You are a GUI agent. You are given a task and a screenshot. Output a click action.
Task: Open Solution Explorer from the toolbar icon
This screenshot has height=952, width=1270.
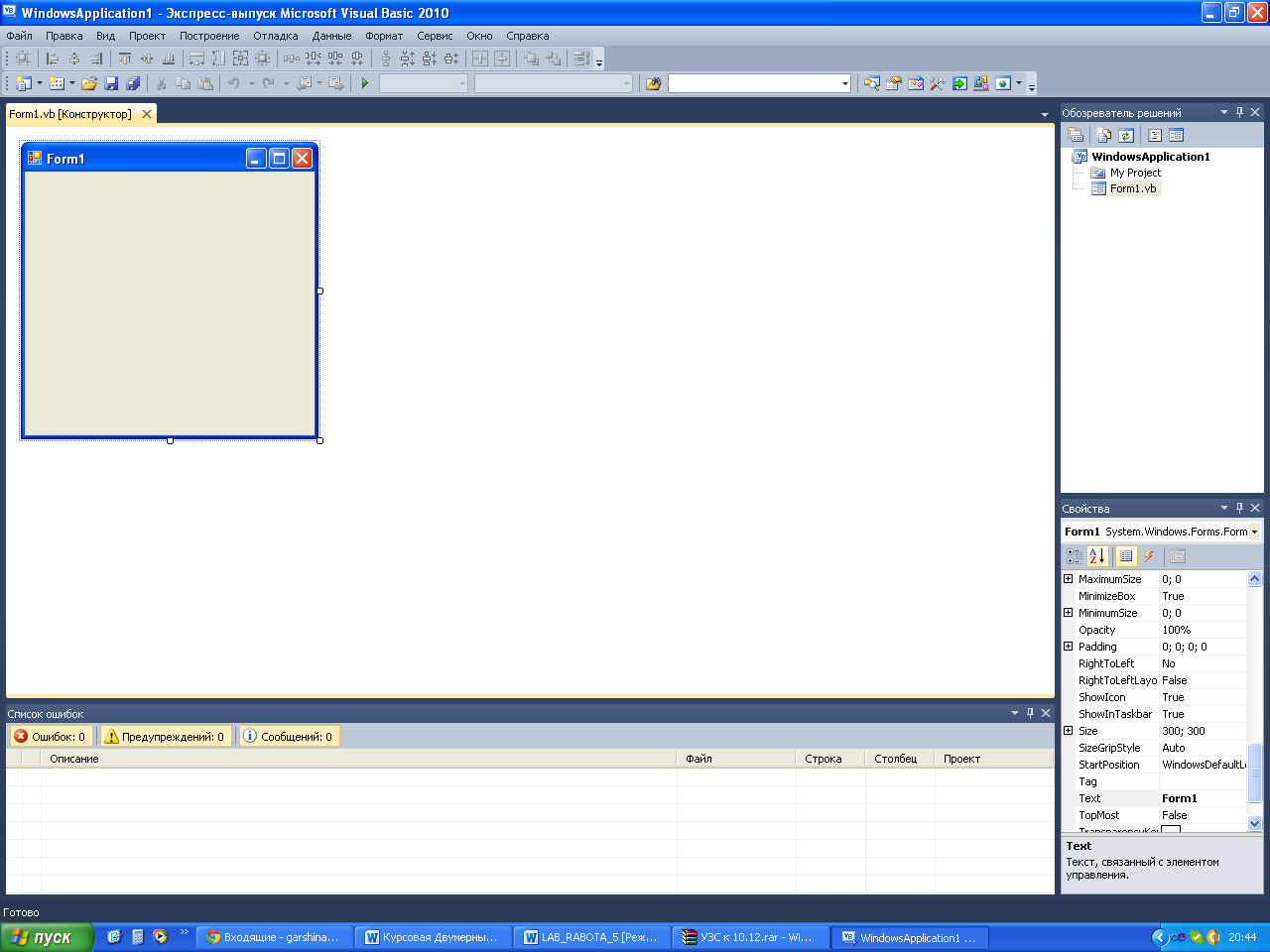click(871, 83)
